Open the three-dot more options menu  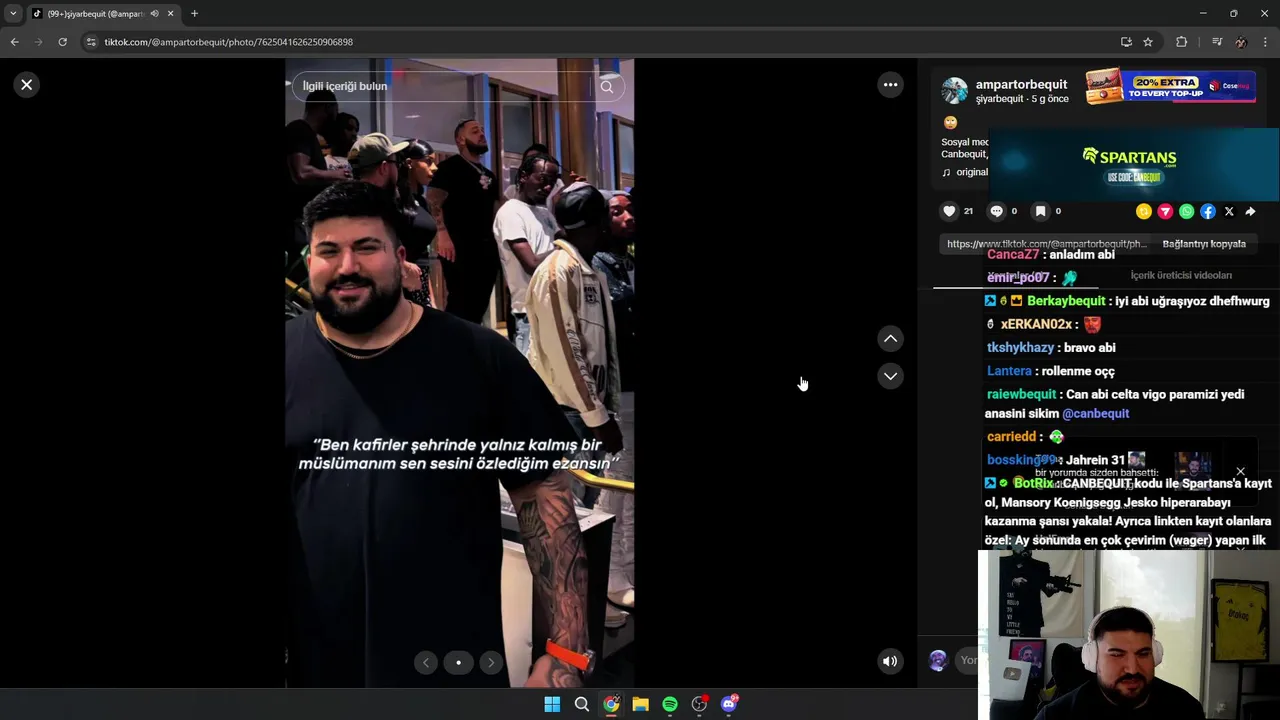(x=890, y=85)
